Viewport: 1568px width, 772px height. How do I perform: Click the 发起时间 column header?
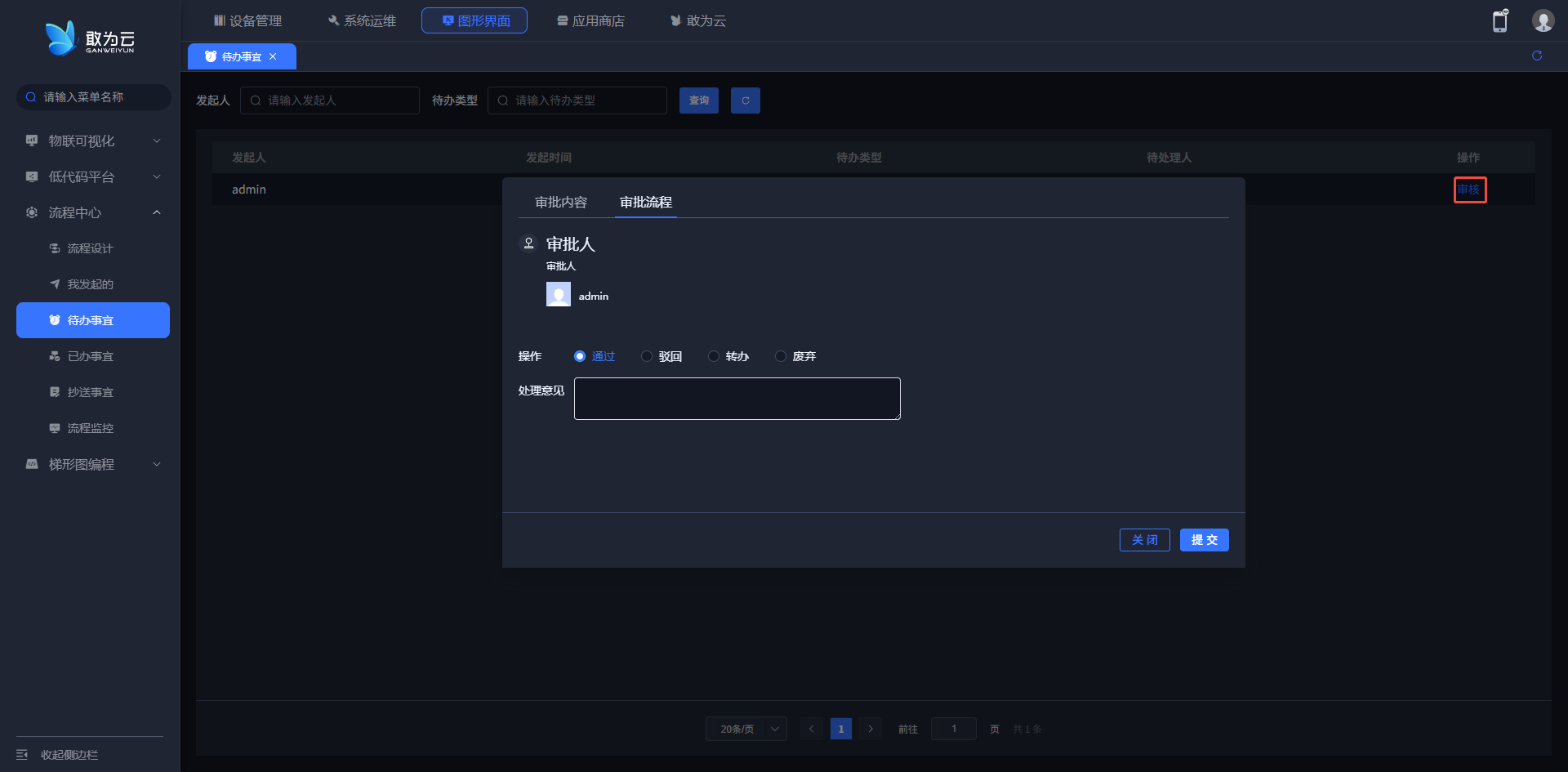click(x=549, y=158)
